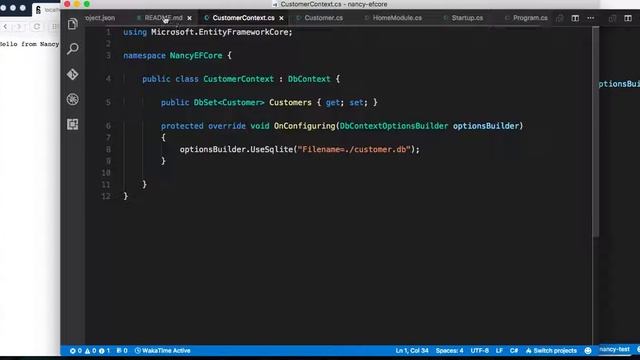Switch to the HomeModule.cs tab
Screen dimensions: 640x360
pyautogui.click(x=397, y=18)
